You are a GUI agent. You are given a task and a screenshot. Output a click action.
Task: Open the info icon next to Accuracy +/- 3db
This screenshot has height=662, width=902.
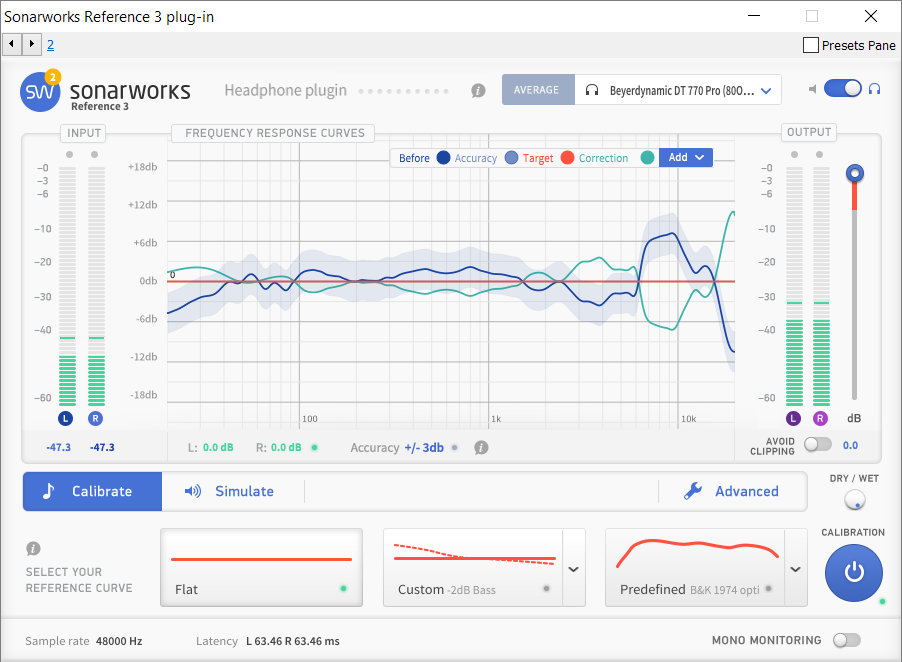(x=481, y=447)
